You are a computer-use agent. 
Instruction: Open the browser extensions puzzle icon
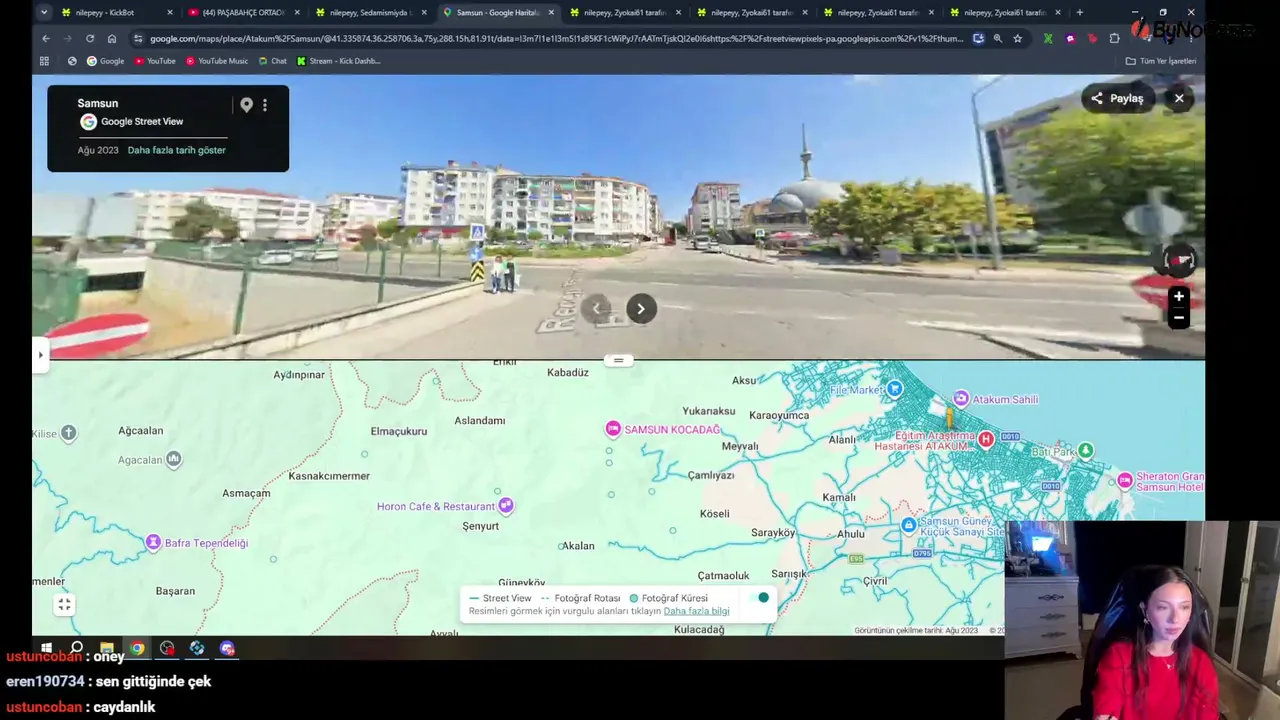1114,39
